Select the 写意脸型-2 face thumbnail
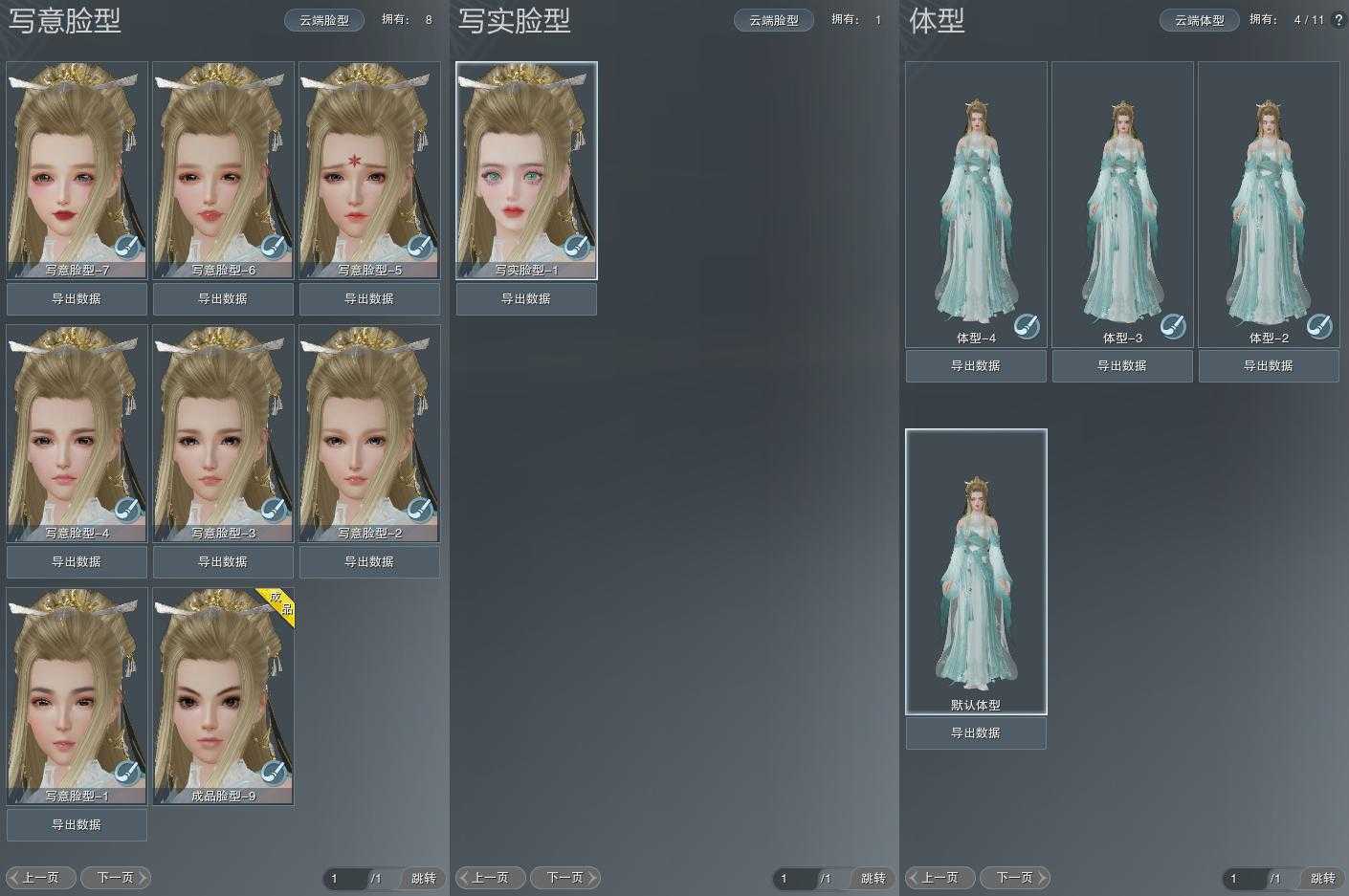This screenshot has height=896, width=1349. point(370,434)
